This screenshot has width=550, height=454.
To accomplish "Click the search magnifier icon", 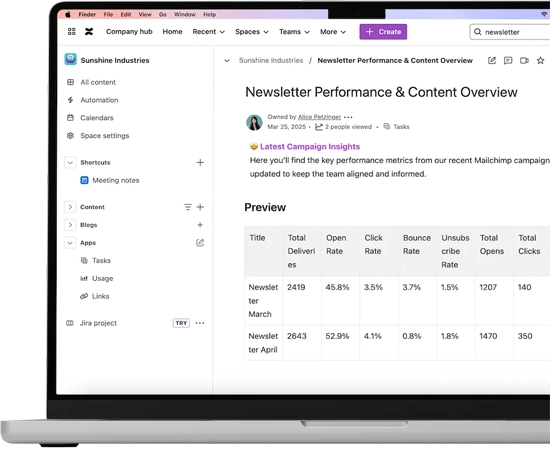I will pyautogui.click(x=478, y=32).
